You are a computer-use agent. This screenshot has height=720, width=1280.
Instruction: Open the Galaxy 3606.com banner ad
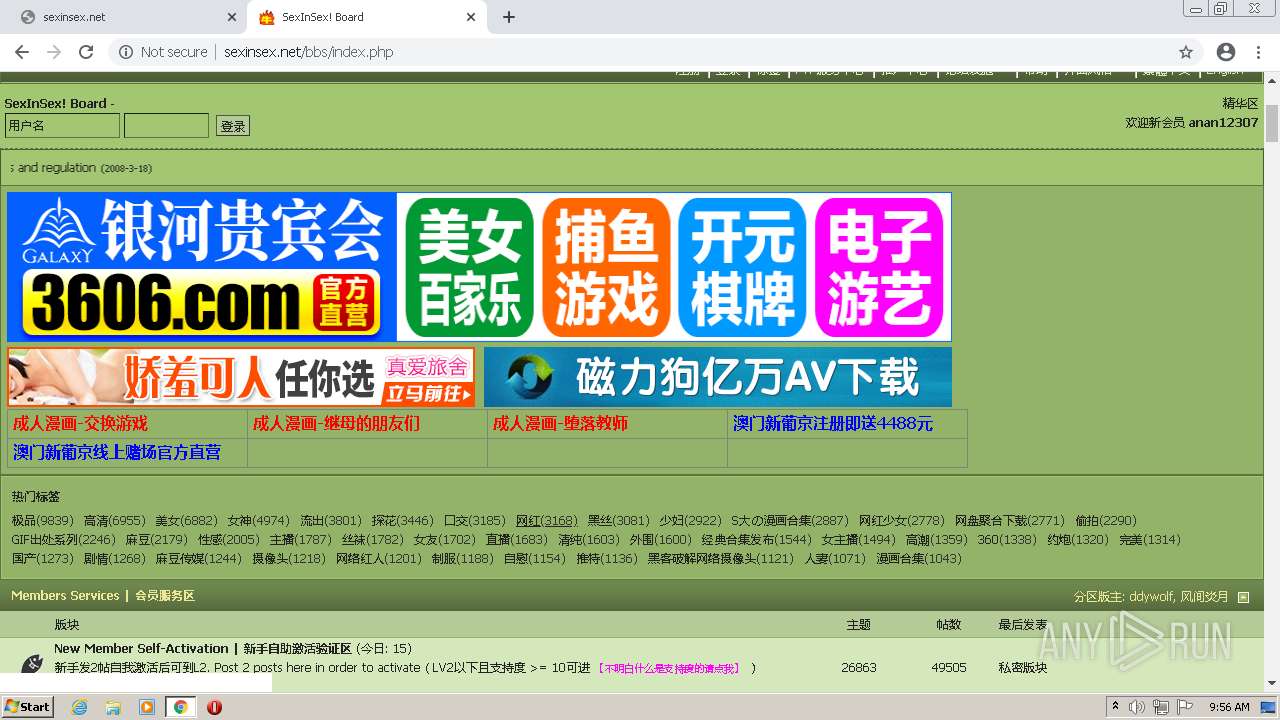tap(479, 267)
